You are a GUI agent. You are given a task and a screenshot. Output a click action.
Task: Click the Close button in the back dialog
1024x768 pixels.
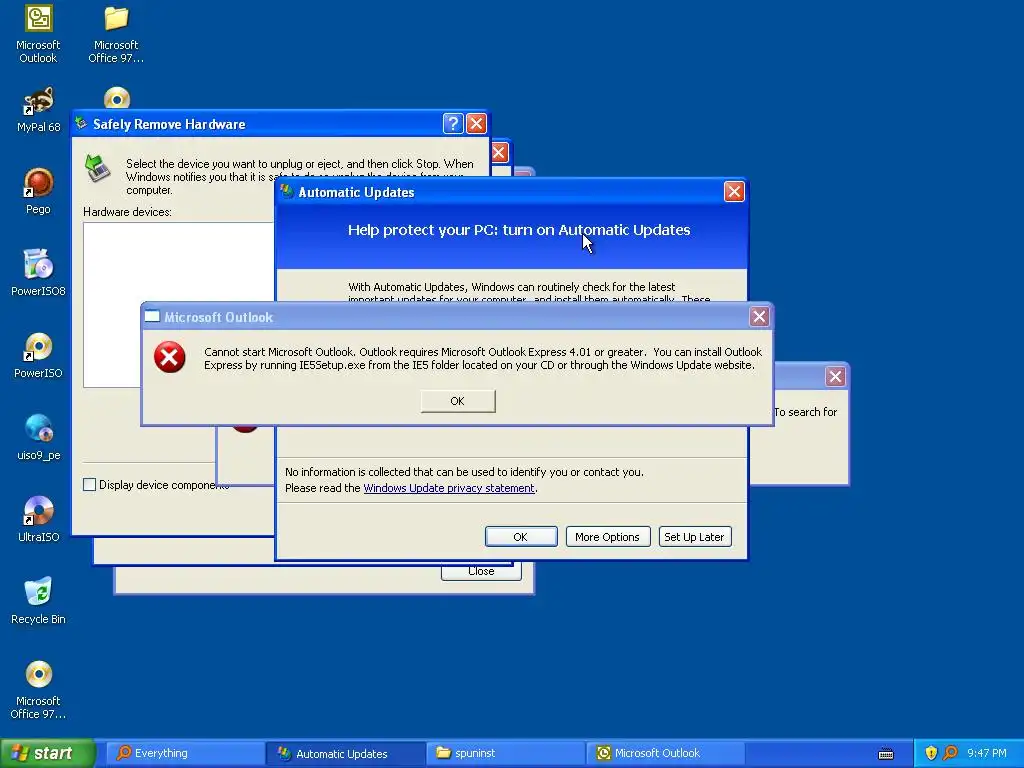[x=481, y=571]
